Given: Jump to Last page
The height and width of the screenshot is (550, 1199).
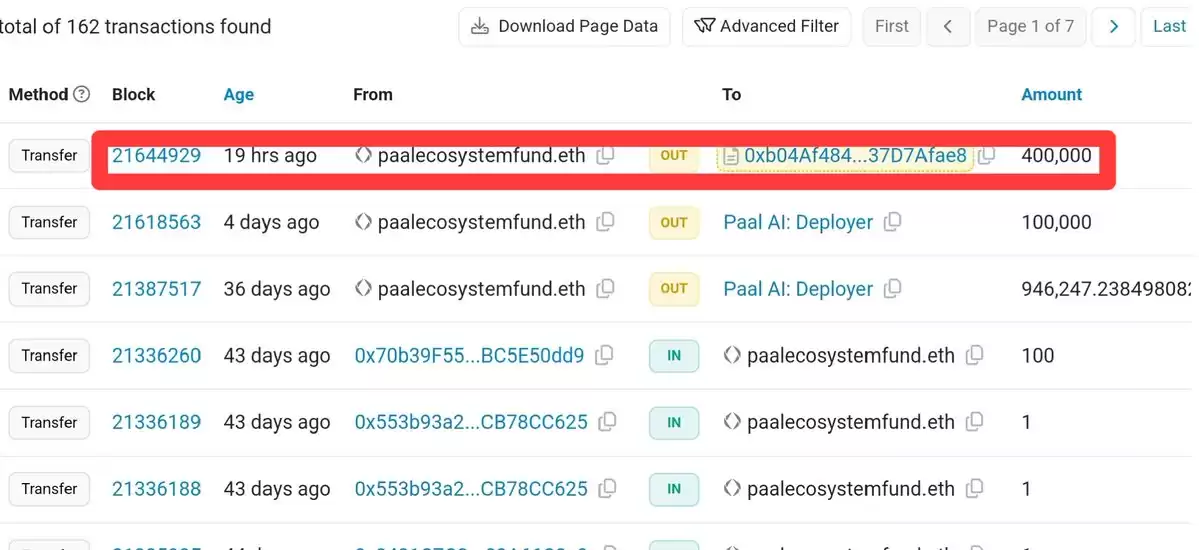Looking at the screenshot, I should (x=1169, y=27).
